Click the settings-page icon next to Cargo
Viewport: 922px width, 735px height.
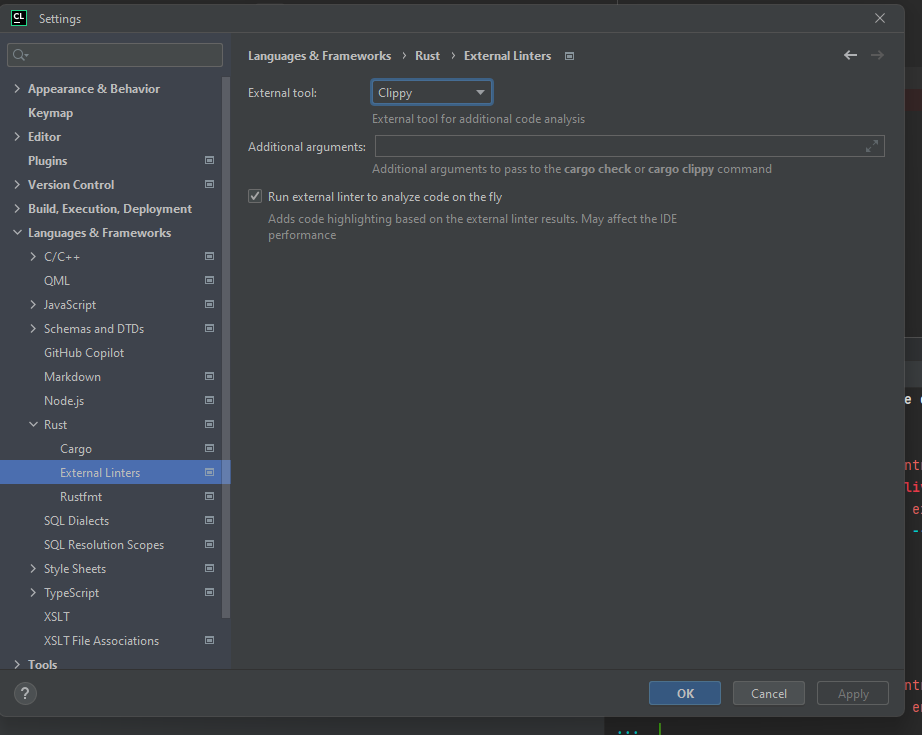pos(209,448)
